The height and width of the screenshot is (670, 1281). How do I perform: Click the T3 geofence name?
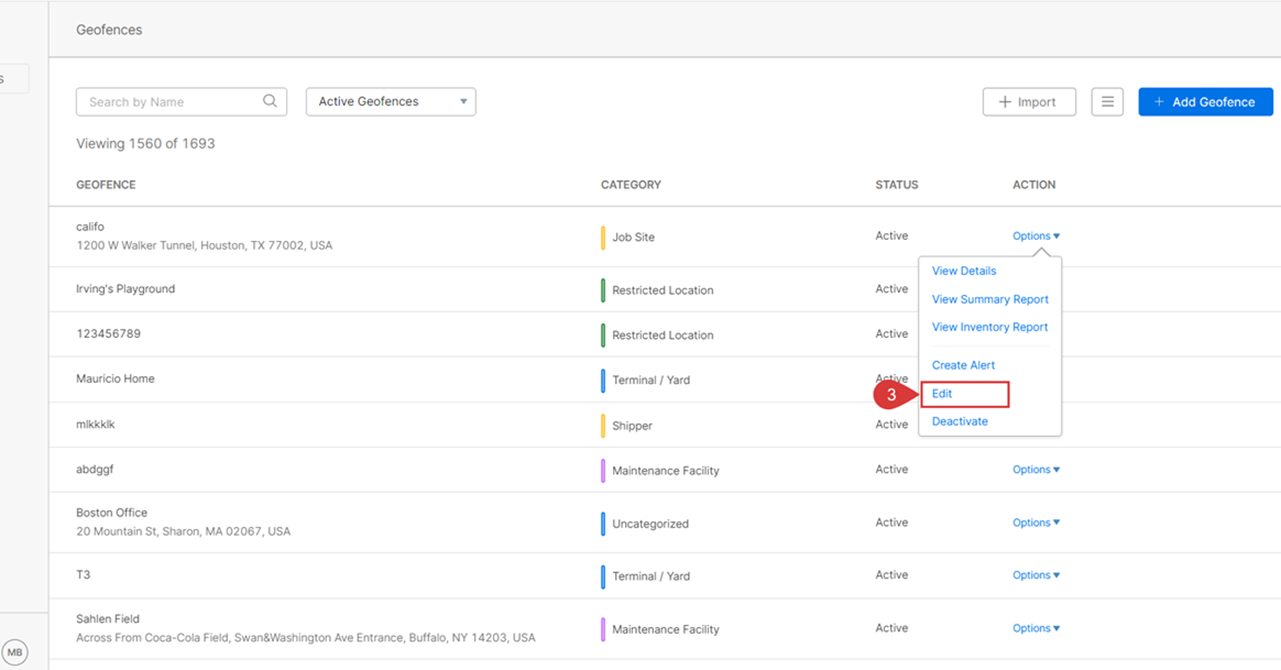click(x=83, y=575)
